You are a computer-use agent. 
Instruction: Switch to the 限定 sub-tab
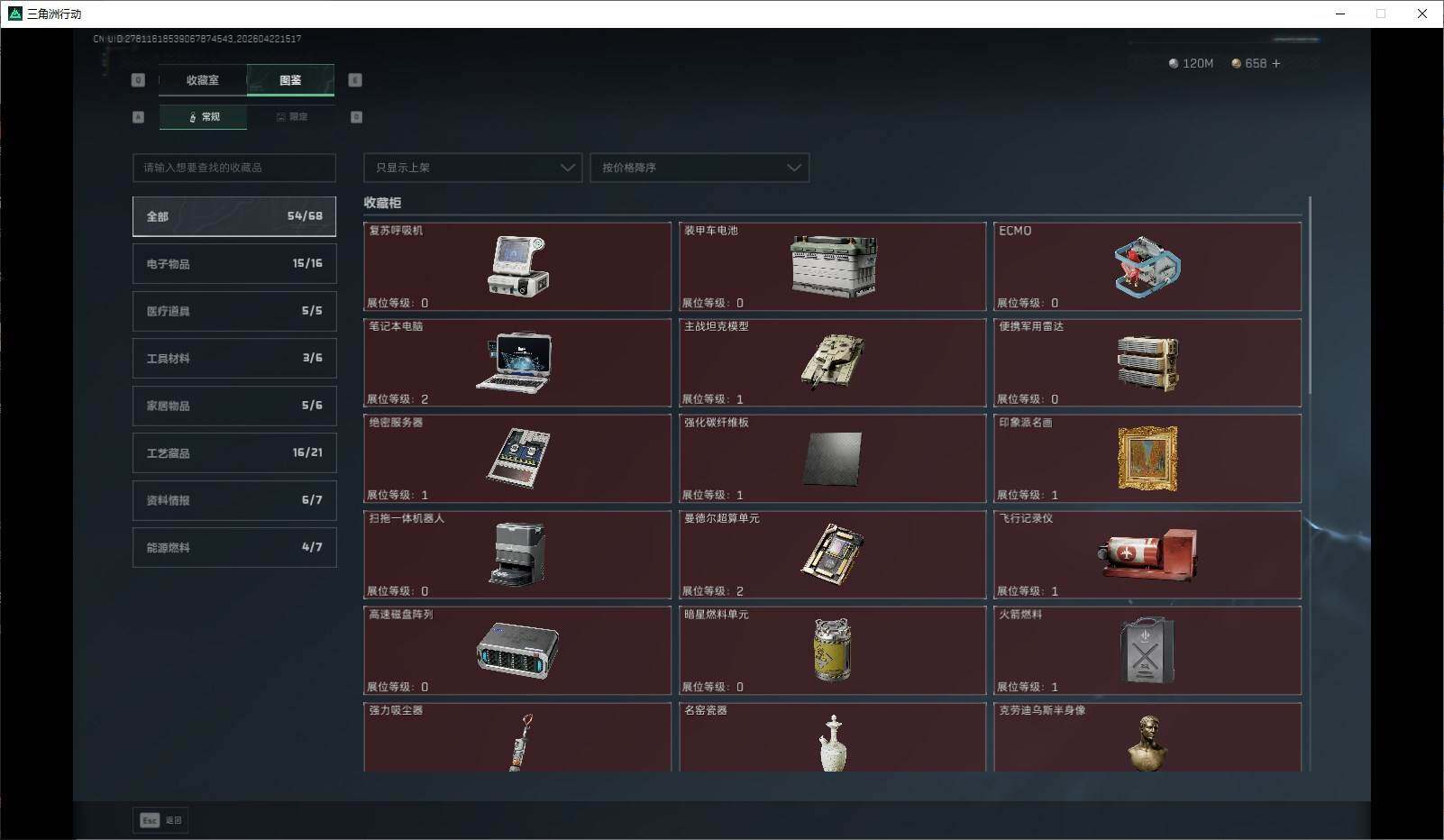coord(291,117)
